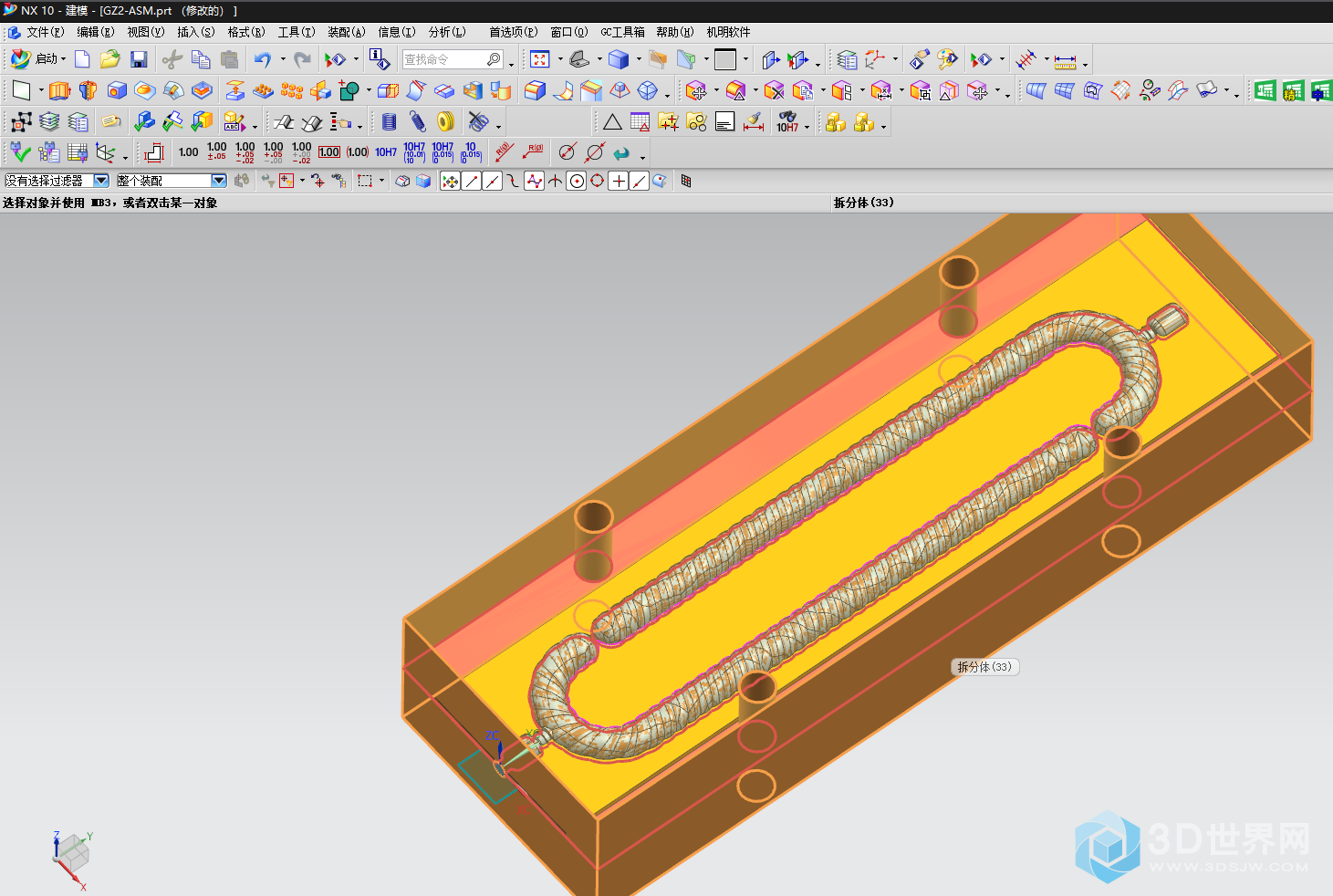Open the undo history dropdown arrow
Image resolution: width=1333 pixels, height=896 pixels.
pos(283,59)
